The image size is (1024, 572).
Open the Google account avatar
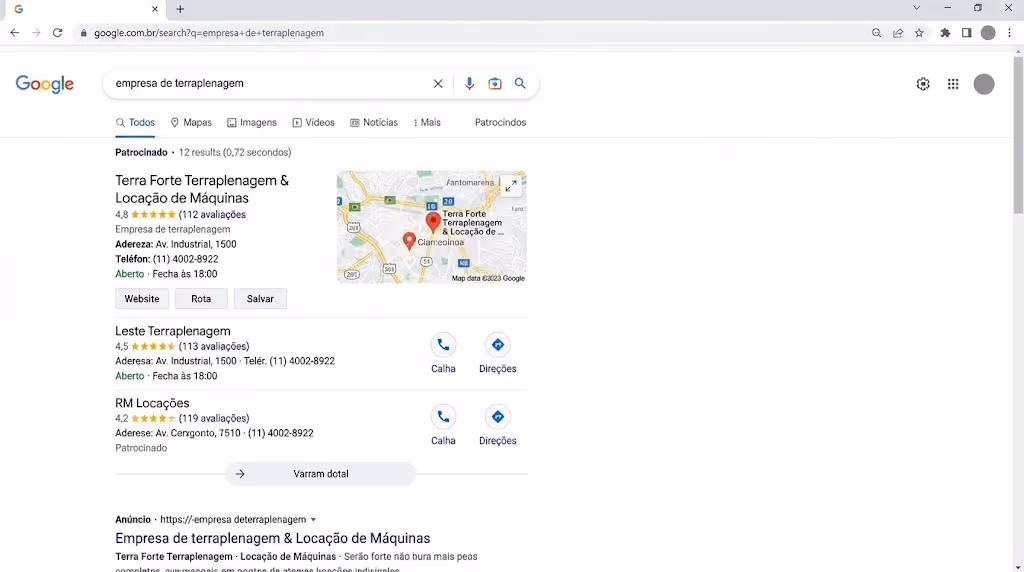pyautogui.click(x=984, y=84)
